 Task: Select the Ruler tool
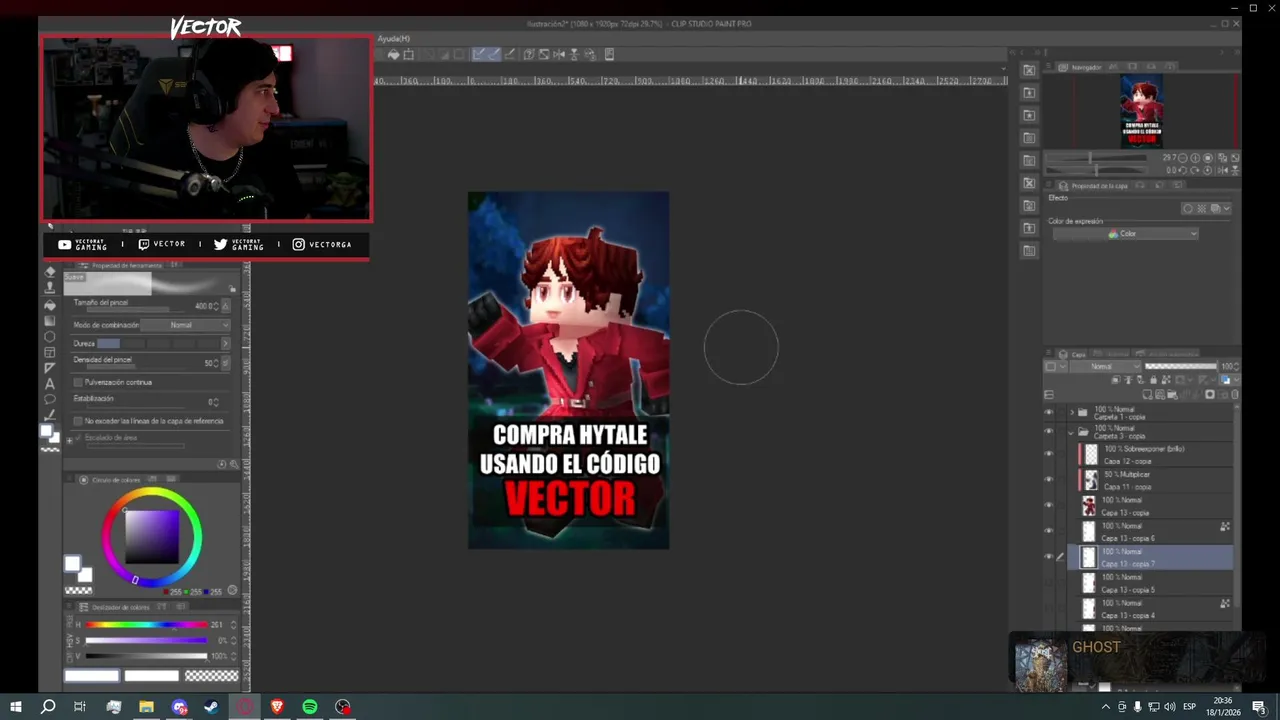click(x=50, y=368)
